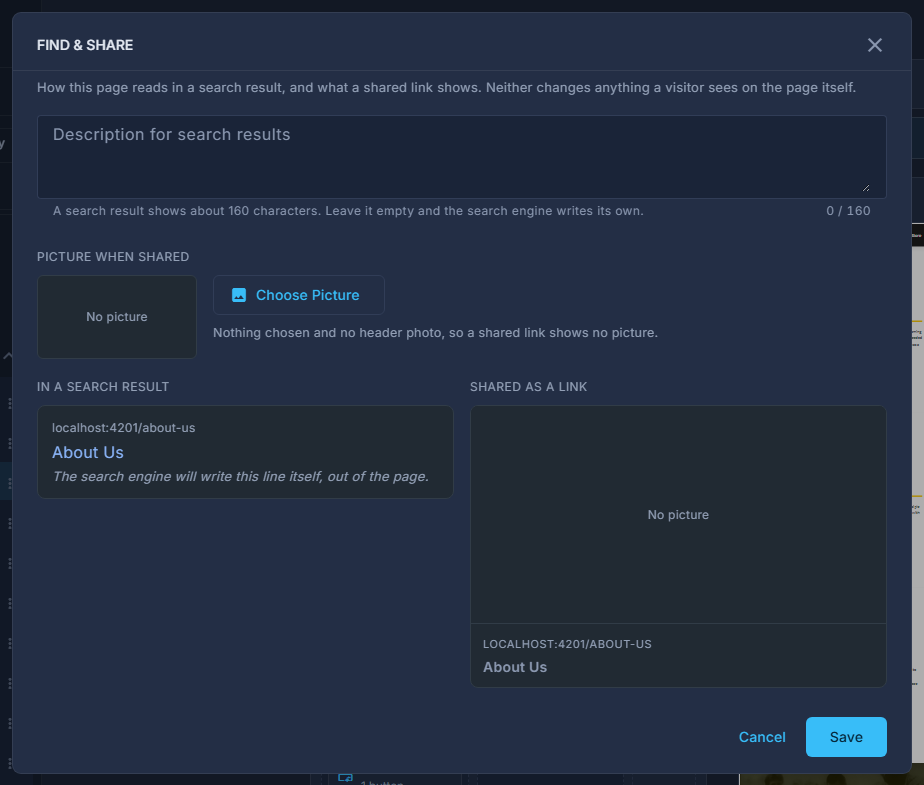Open the Choose Picture button
The width and height of the screenshot is (924, 785).
[299, 295]
